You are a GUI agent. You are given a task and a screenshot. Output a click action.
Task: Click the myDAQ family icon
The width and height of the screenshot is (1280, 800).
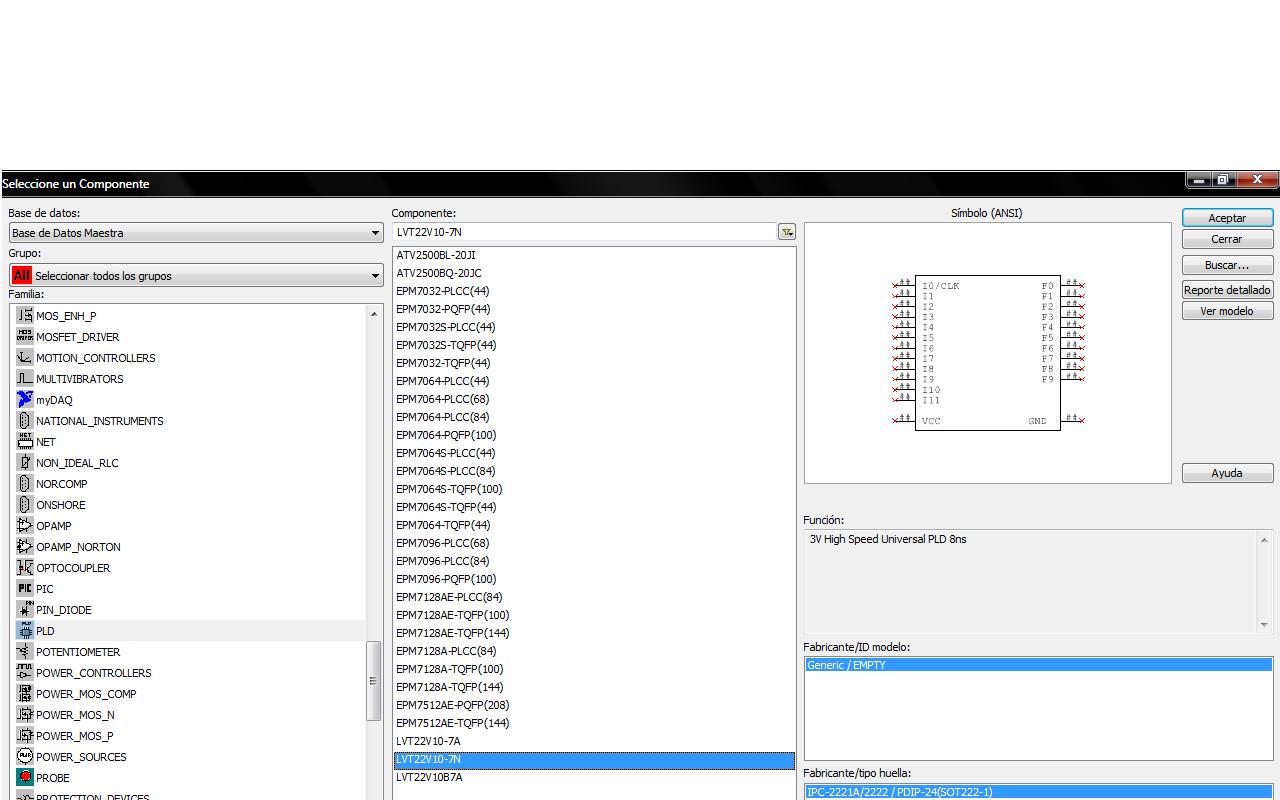click(x=25, y=400)
